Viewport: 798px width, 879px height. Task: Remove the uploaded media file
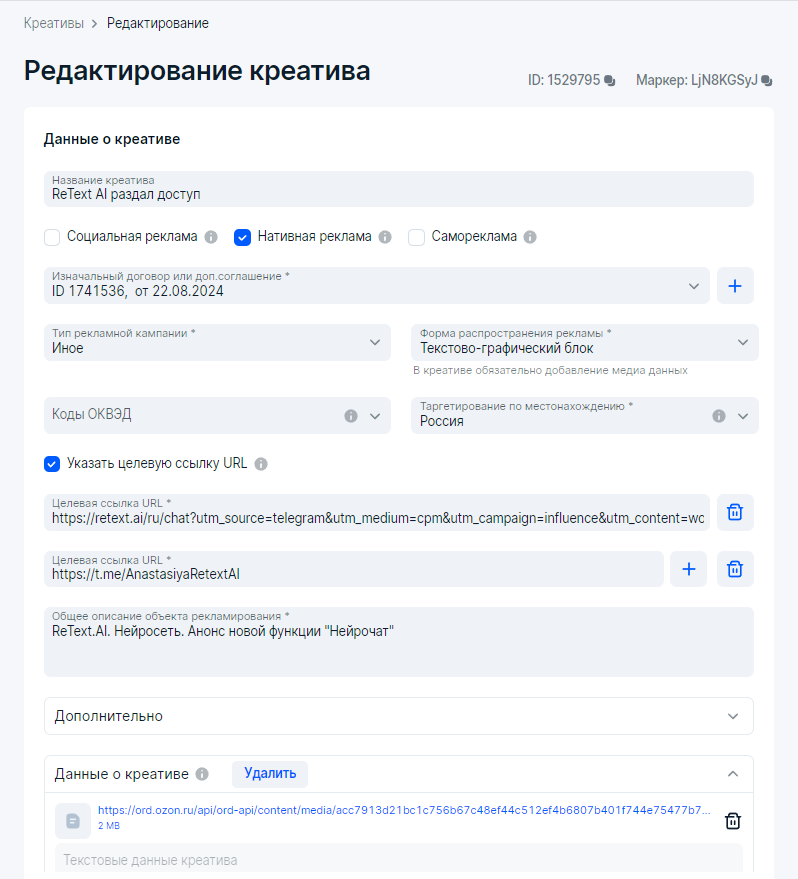(732, 820)
